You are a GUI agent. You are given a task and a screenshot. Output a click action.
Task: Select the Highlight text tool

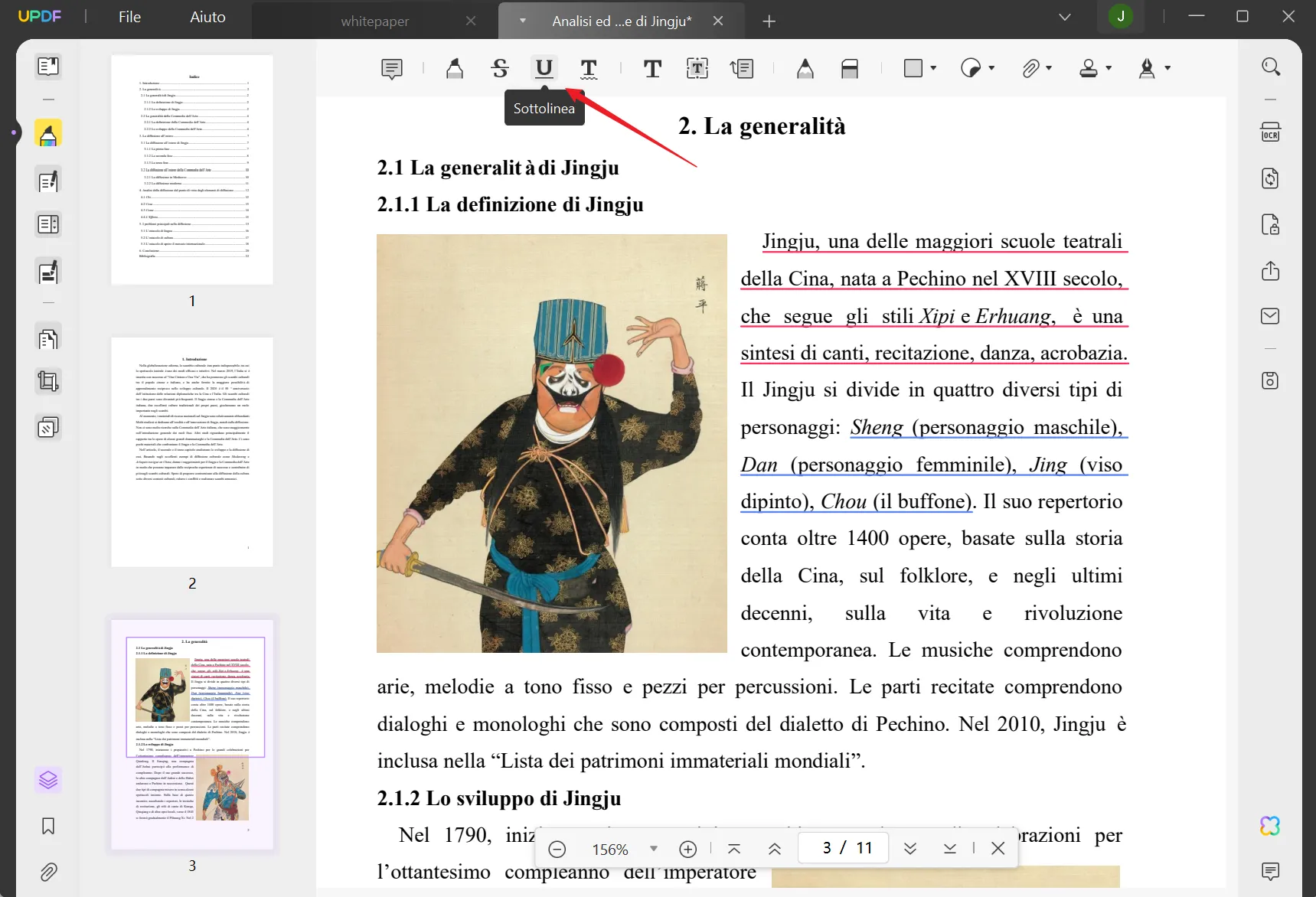[x=455, y=69]
